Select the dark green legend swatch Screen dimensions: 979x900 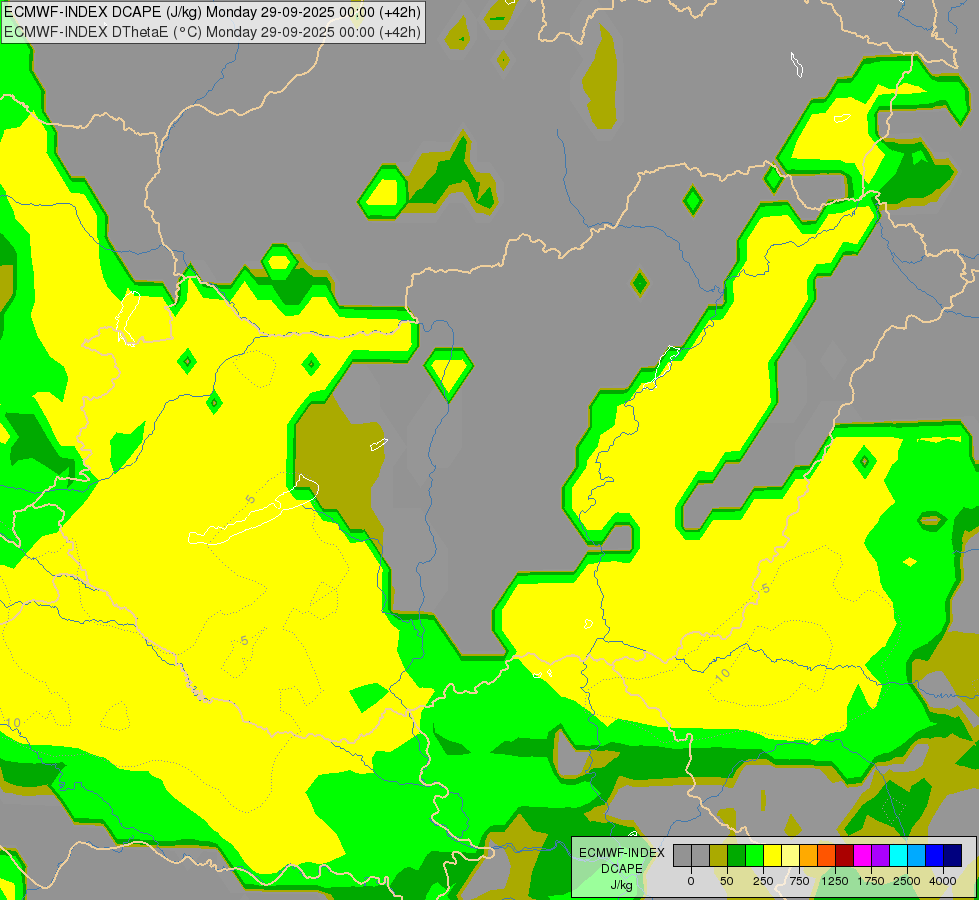pyautogui.click(x=736, y=855)
